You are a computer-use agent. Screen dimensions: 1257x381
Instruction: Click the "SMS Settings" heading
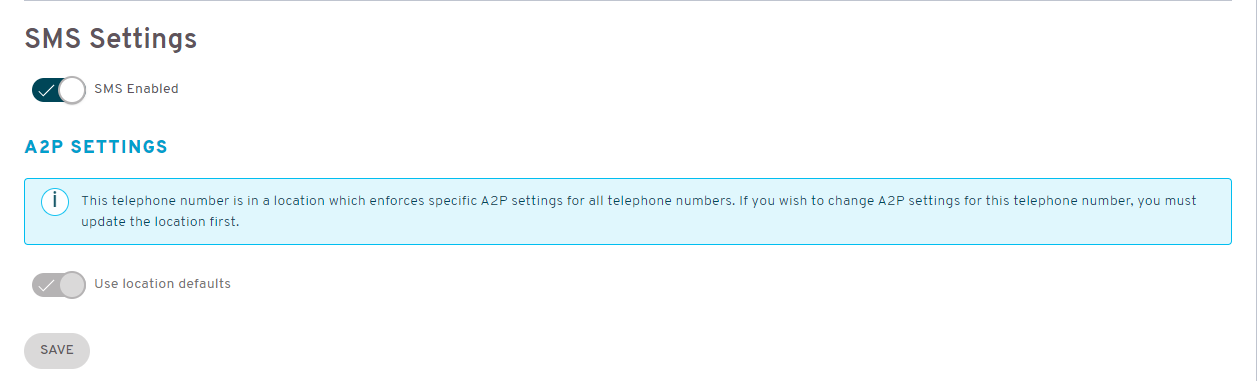[x=110, y=39]
